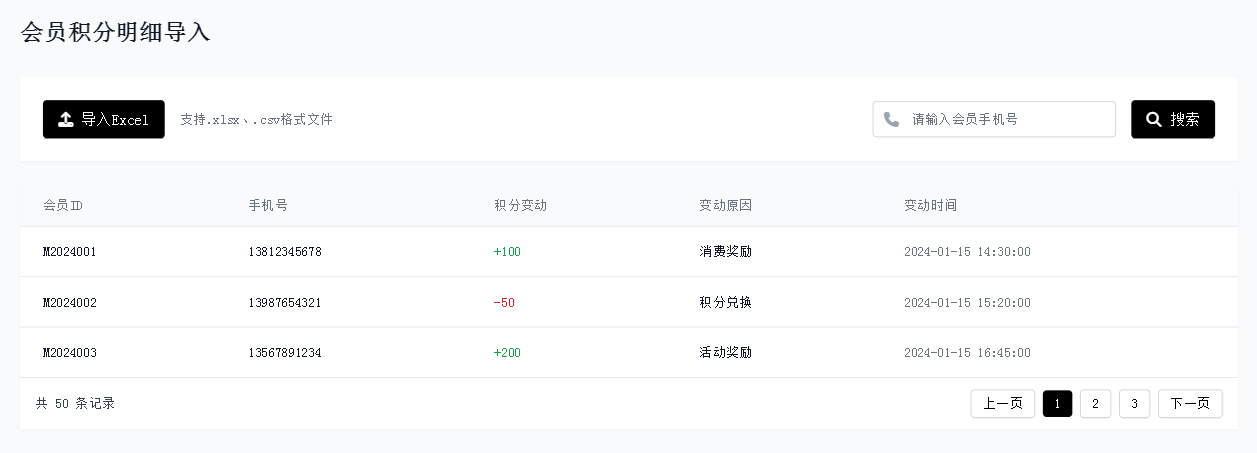
Task: Click the 手机号 column header
Action: (x=268, y=205)
